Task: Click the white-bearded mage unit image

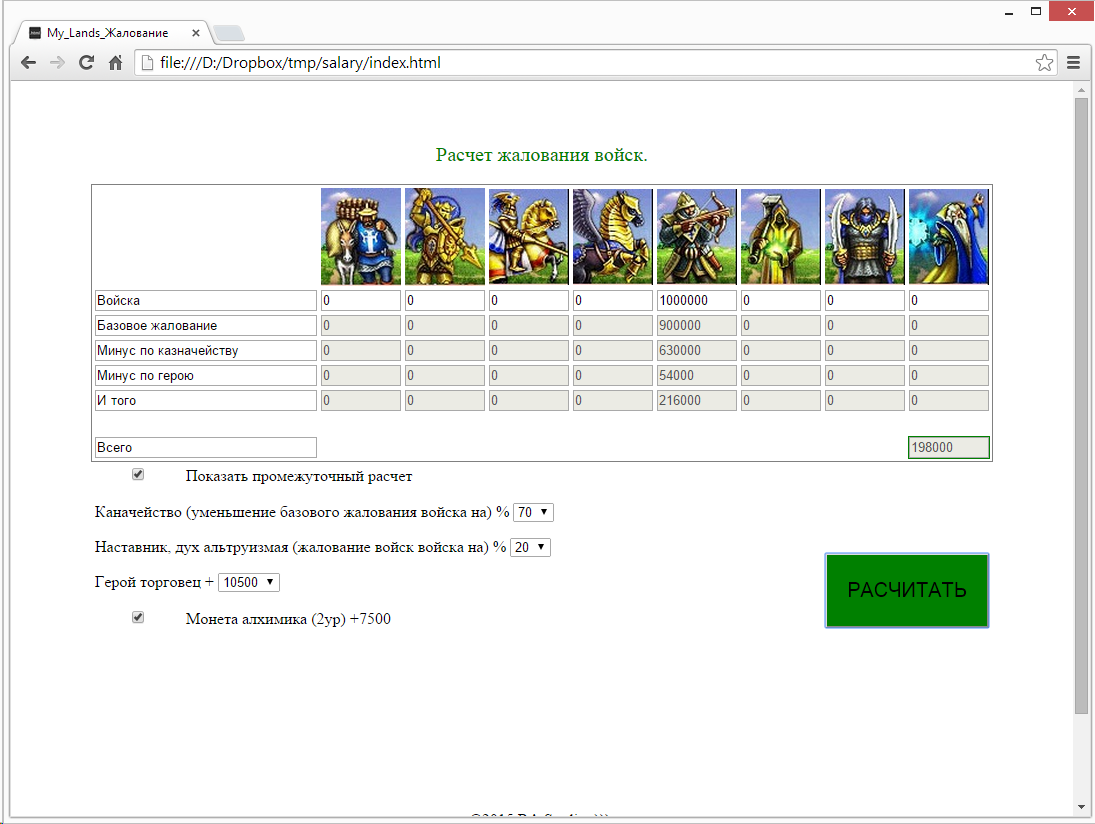Action: 949,237
